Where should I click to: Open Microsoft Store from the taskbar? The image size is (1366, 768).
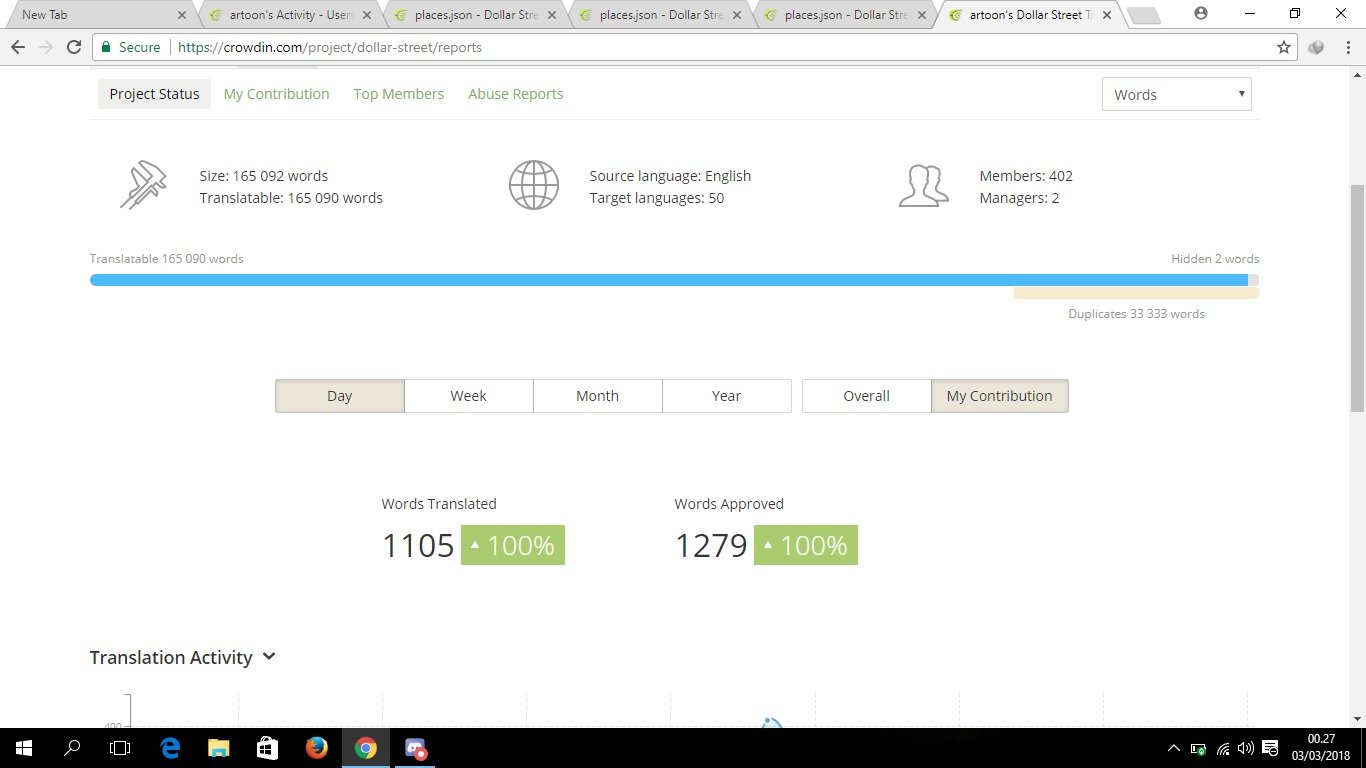[267, 748]
